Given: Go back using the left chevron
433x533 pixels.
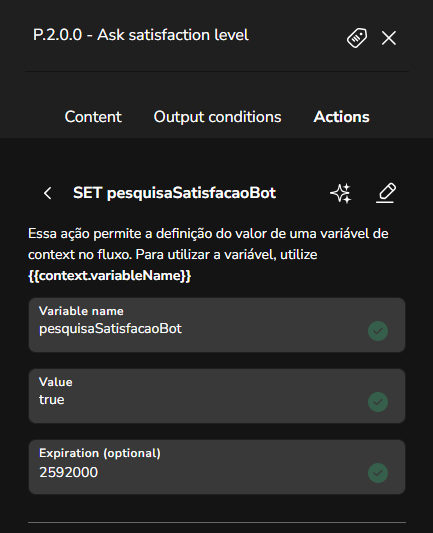Looking at the screenshot, I should click(x=48, y=193).
